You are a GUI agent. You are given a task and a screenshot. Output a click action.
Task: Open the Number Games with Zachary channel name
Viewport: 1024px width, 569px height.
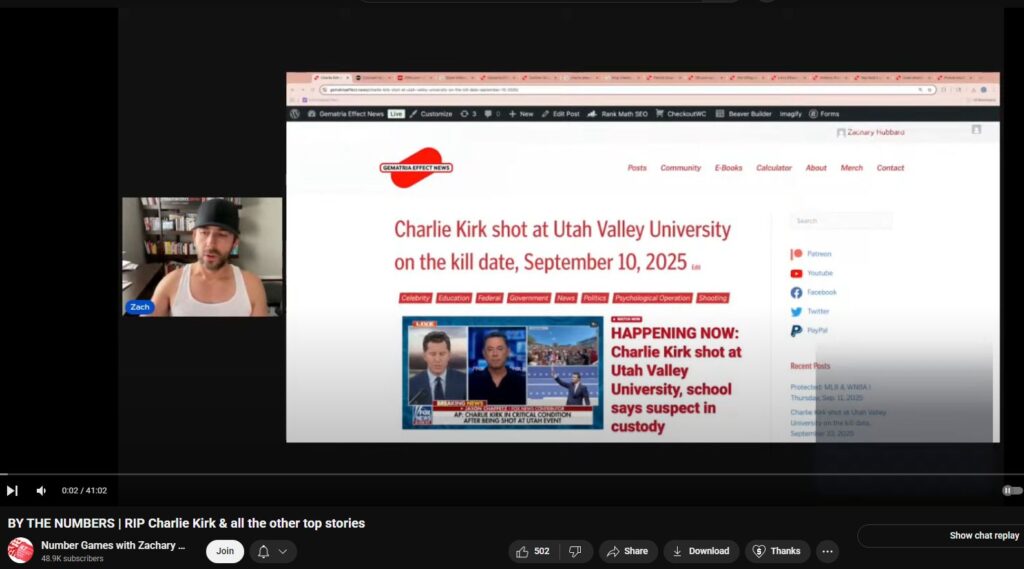click(113, 545)
